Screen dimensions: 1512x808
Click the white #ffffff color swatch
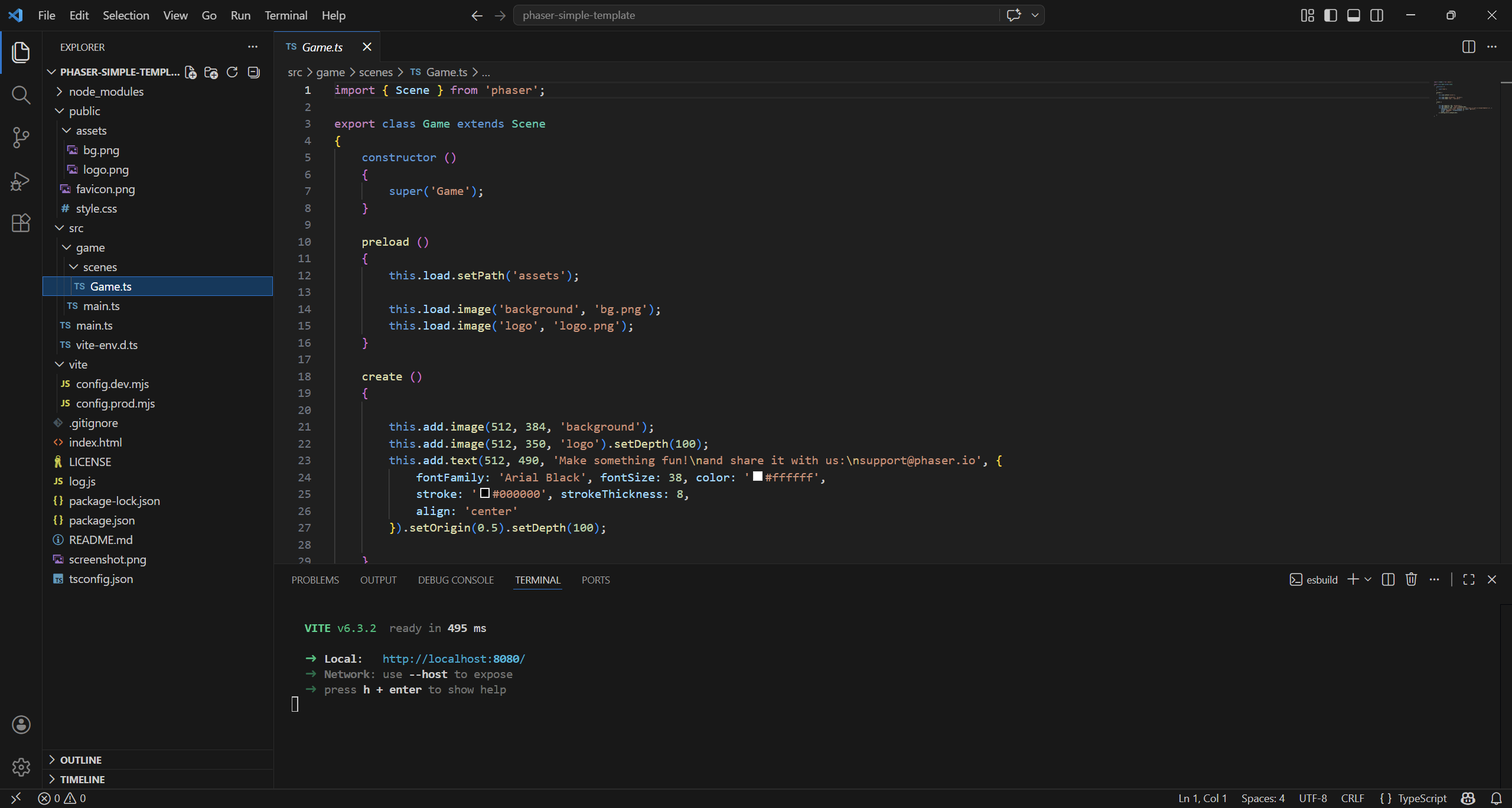click(757, 477)
